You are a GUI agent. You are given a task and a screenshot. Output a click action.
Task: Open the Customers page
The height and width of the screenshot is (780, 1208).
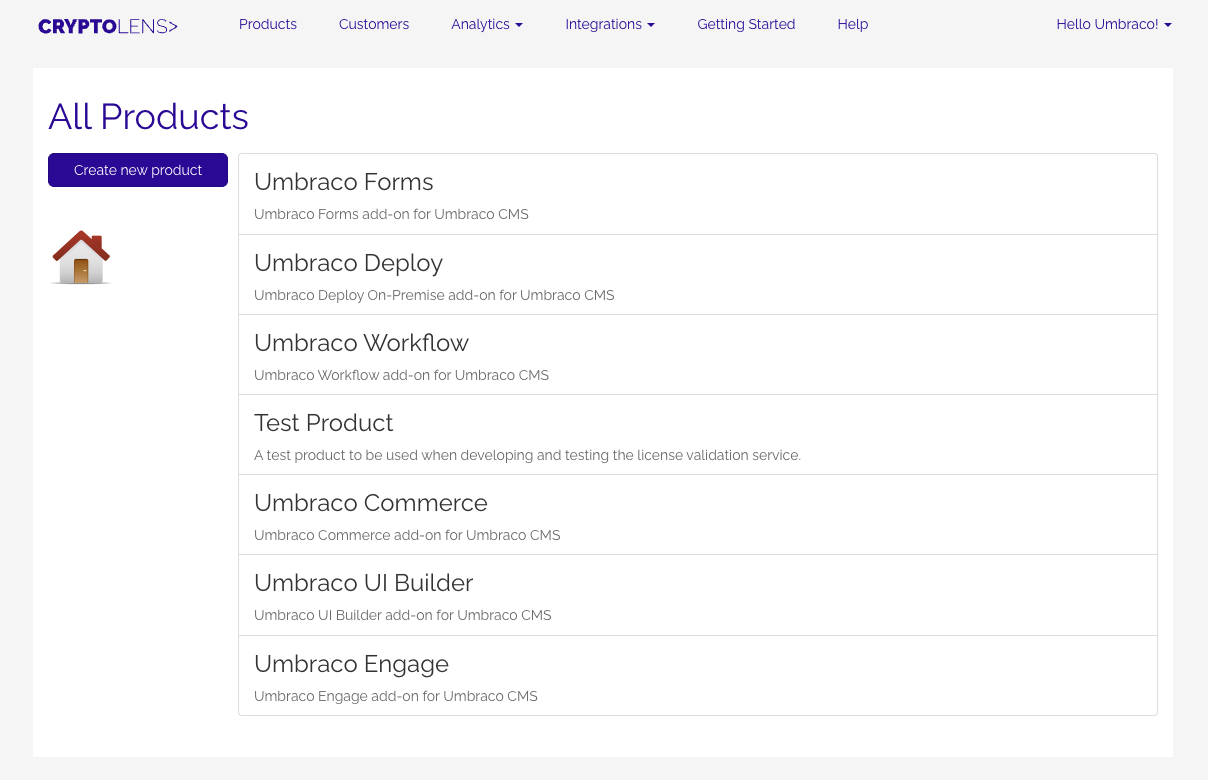click(x=374, y=24)
